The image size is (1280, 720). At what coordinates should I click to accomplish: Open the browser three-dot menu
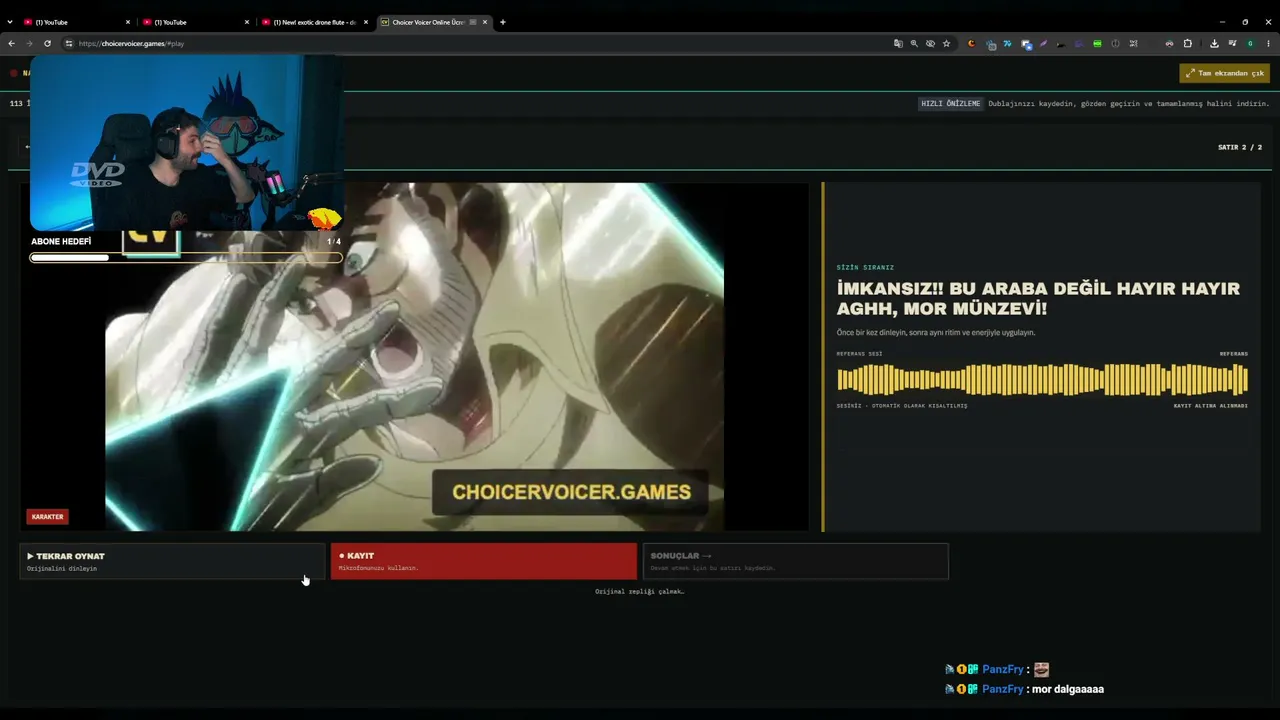(1268, 43)
